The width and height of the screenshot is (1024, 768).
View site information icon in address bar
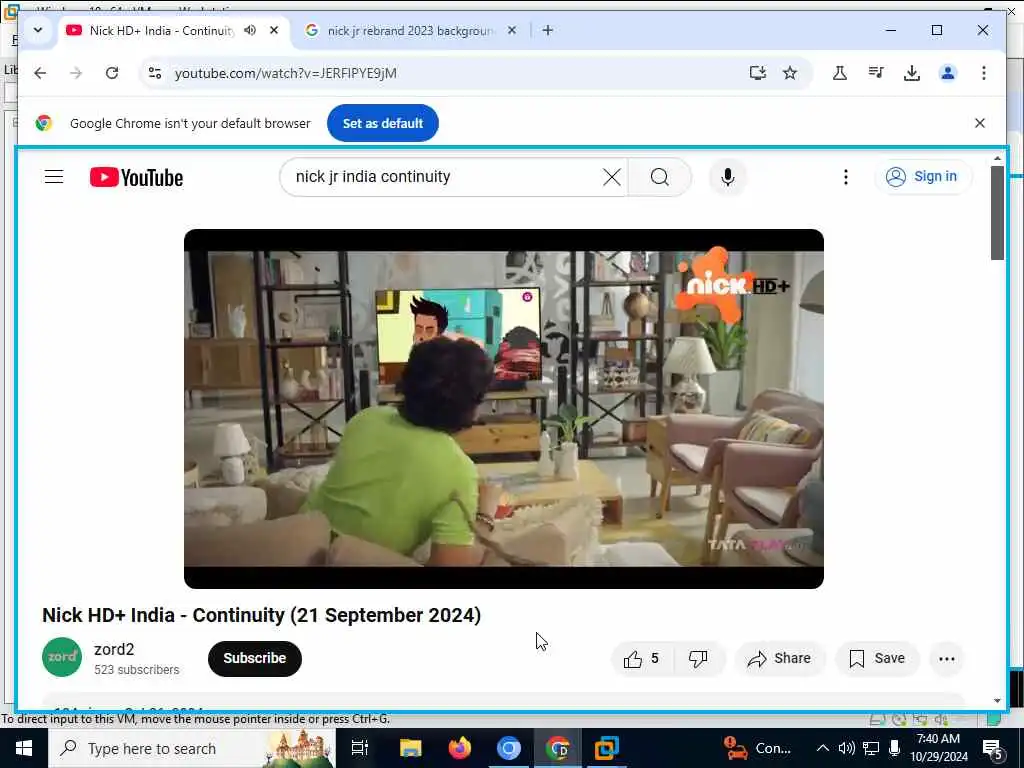click(x=155, y=73)
